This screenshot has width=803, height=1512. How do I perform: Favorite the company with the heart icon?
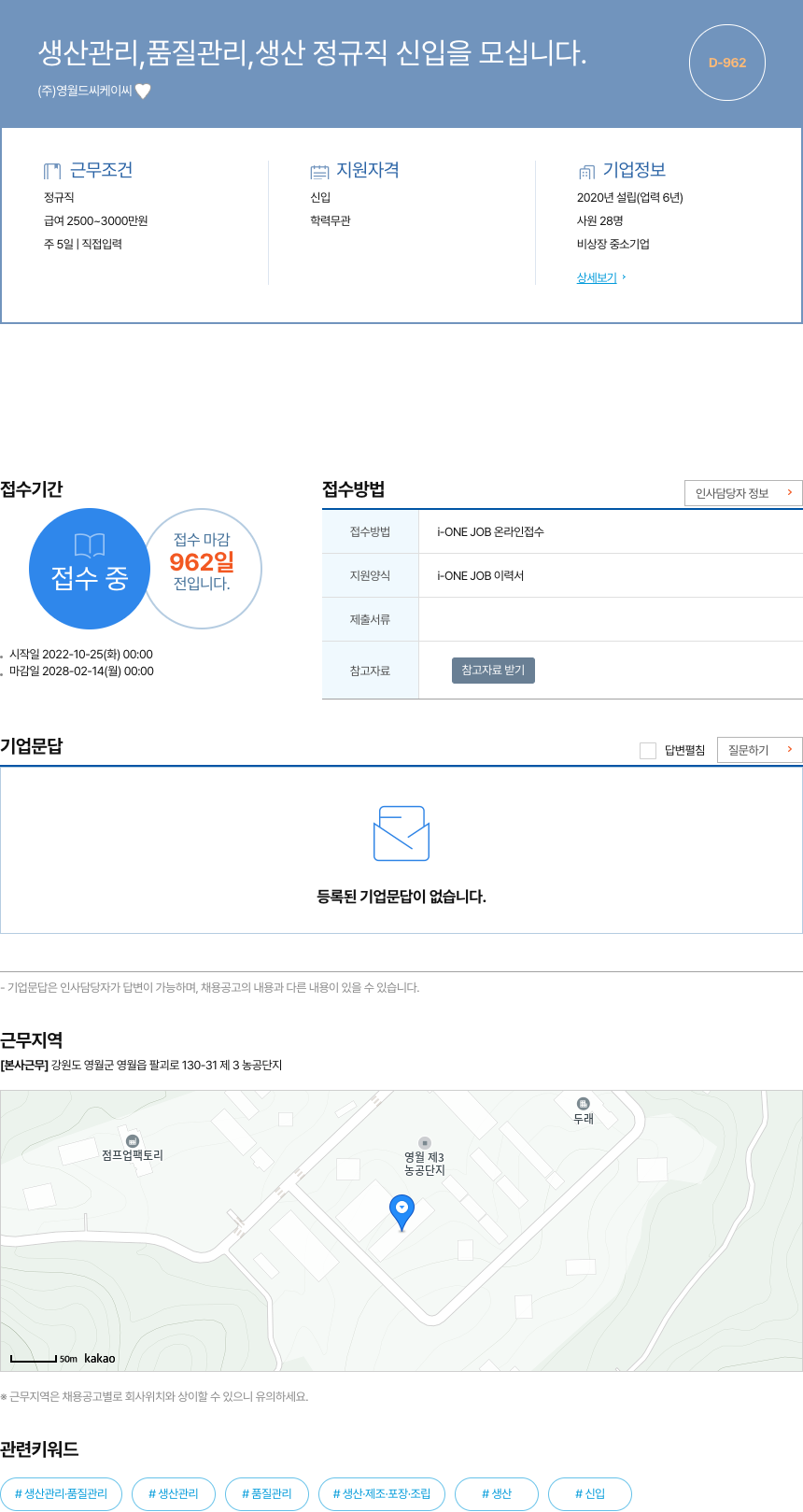143,91
